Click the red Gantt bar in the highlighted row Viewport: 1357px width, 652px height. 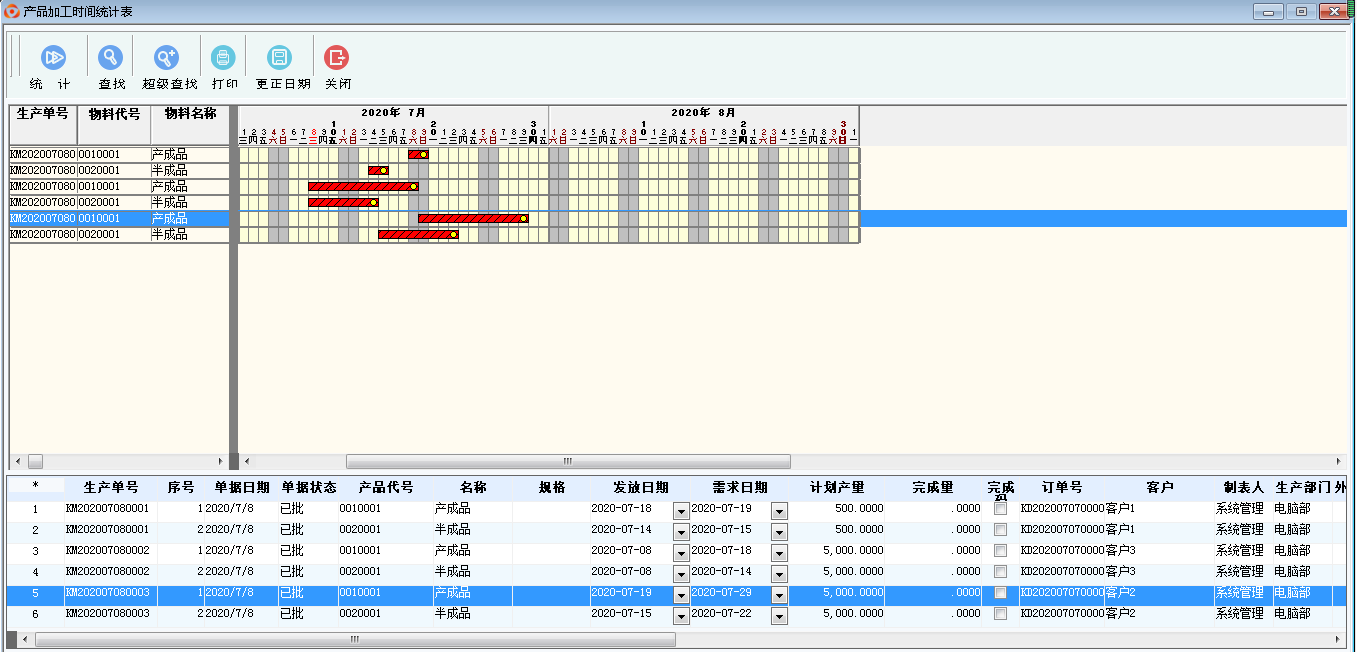point(470,218)
